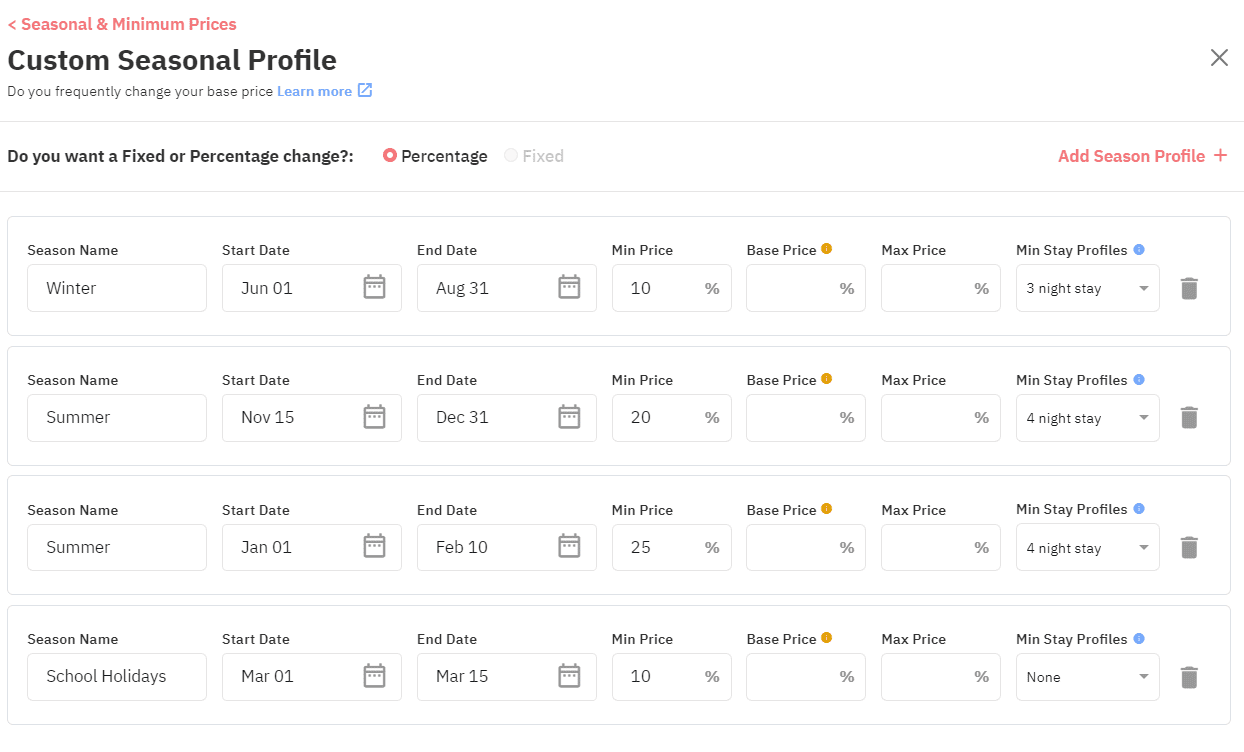The height and width of the screenshot is (752, 1244).
Task: Click Base Price info icon in School Holidays row
Action: click(826, 638)
